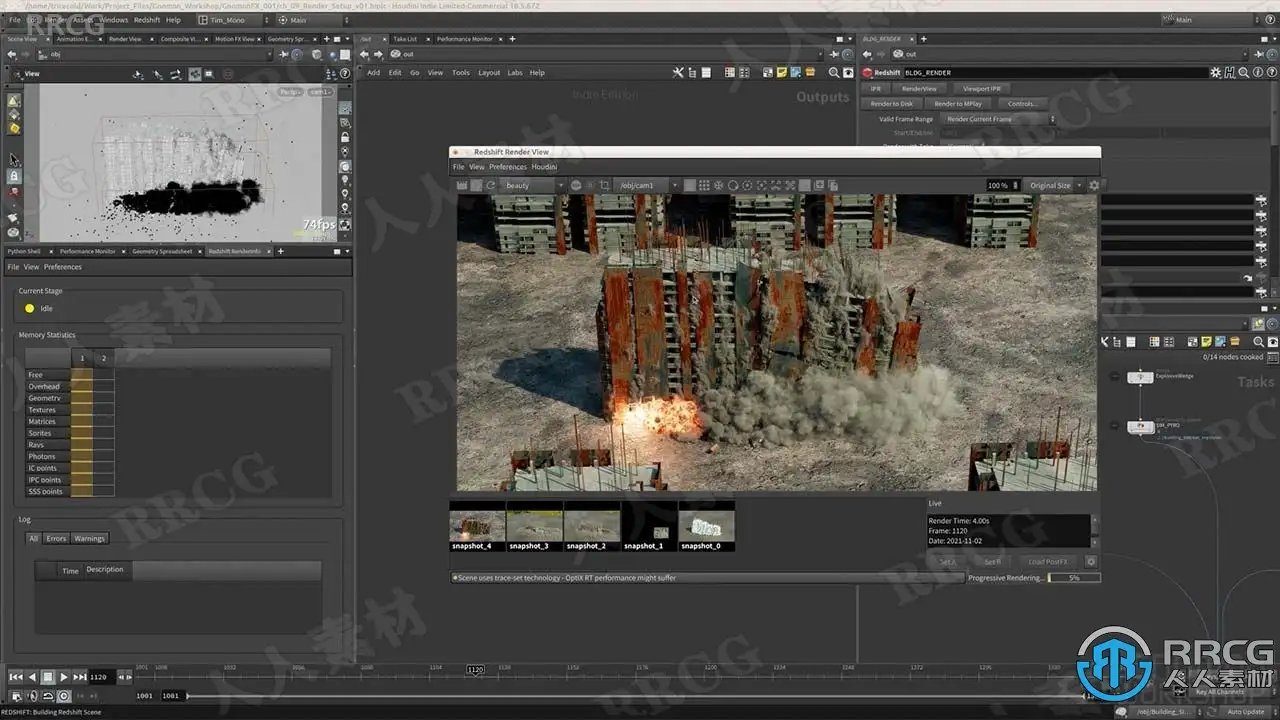The image size is (1280, 720).
Task: Expand the Original Size dropdown
Action: [1054, 185]
